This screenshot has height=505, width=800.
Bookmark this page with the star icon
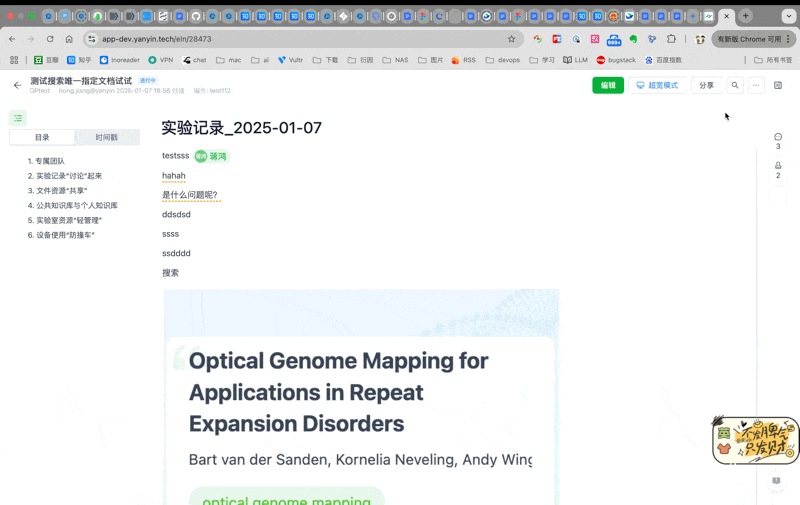(511, 39)
